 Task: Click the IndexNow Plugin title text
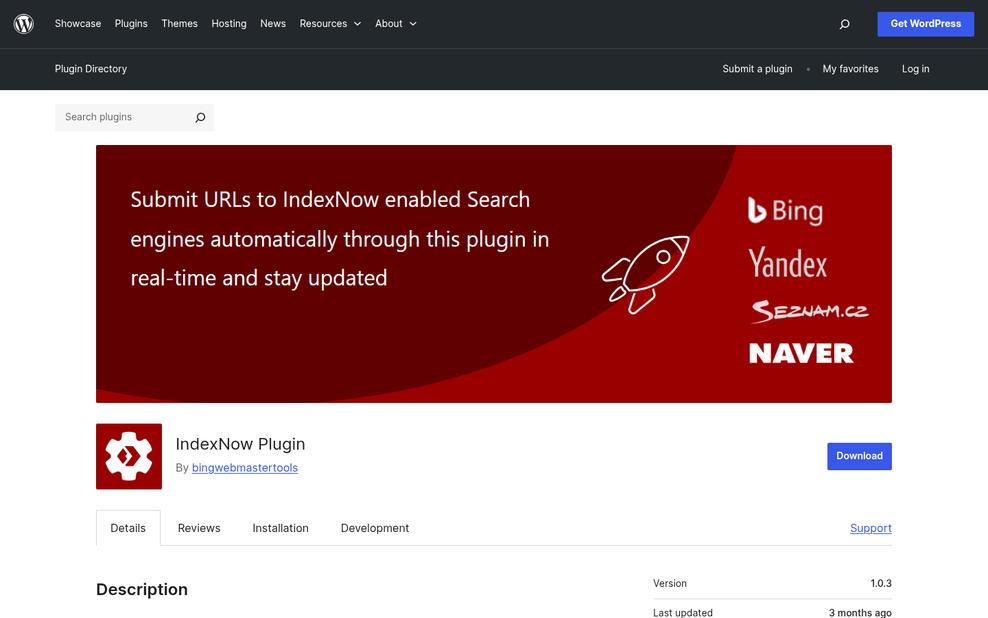click(x=240, y=444)
